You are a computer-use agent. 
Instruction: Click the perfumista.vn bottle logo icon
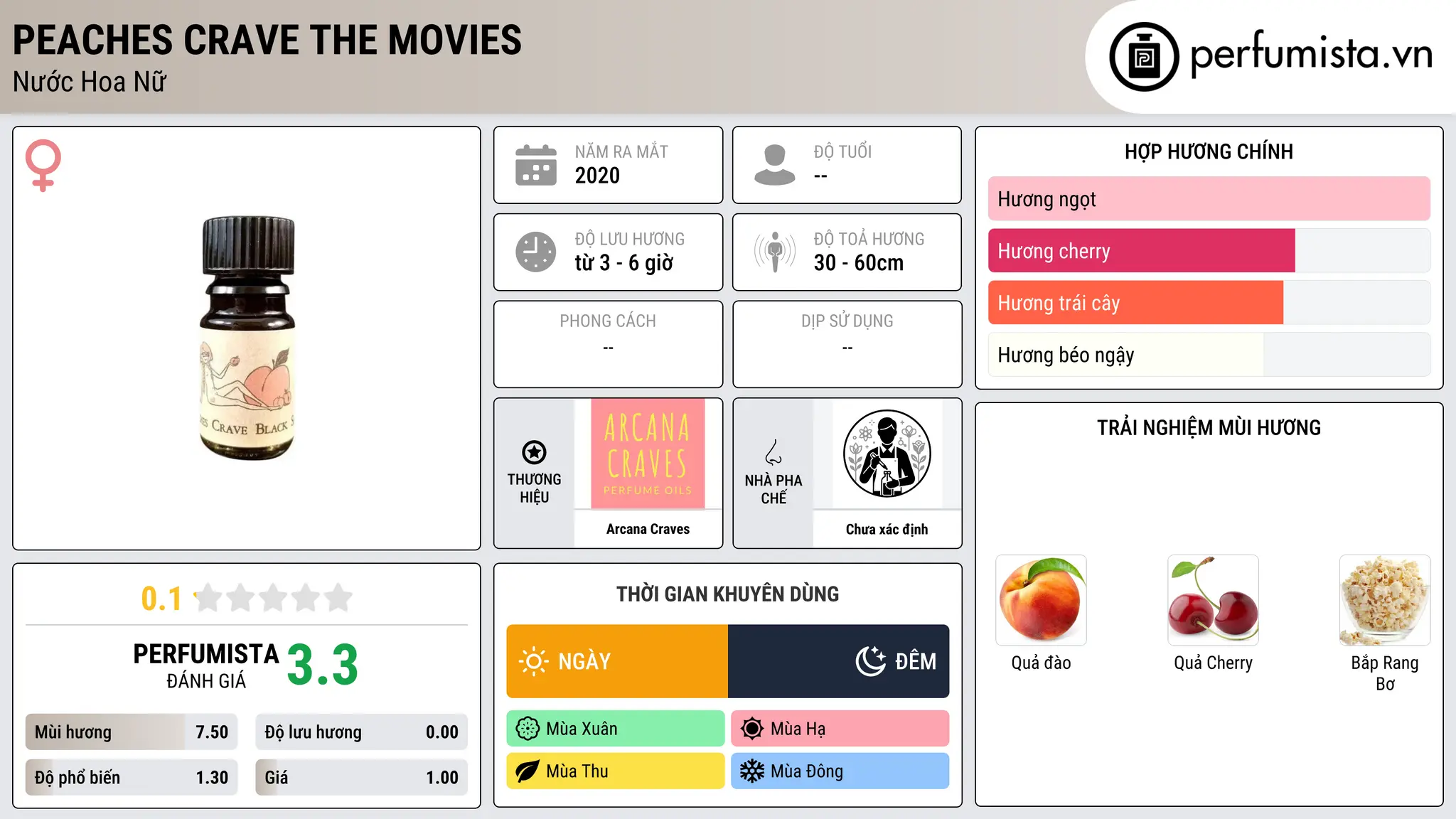tap(1144, 57)
